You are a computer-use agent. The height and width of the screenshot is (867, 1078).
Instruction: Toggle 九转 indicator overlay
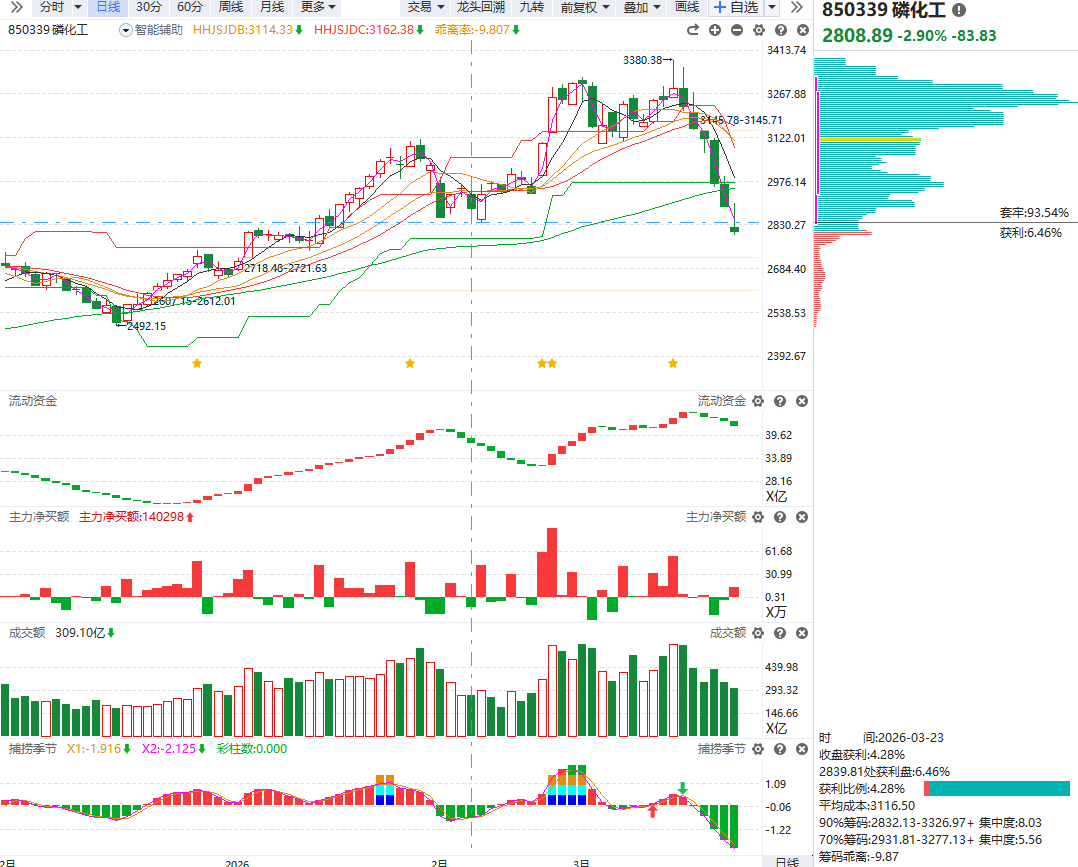(x=531, y=7)
